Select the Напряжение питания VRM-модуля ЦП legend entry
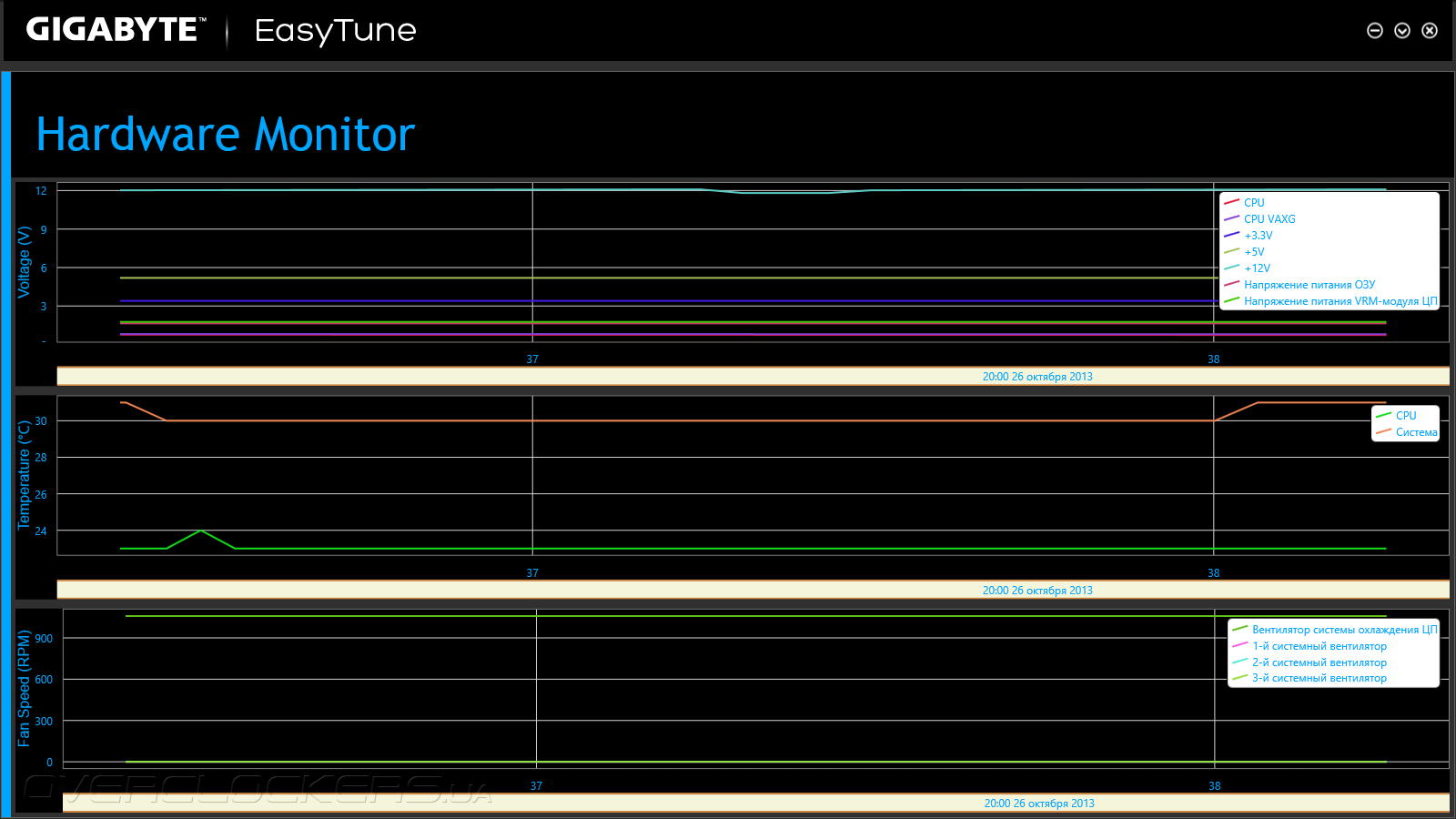1456x819 pixels. pos(1340,301)
